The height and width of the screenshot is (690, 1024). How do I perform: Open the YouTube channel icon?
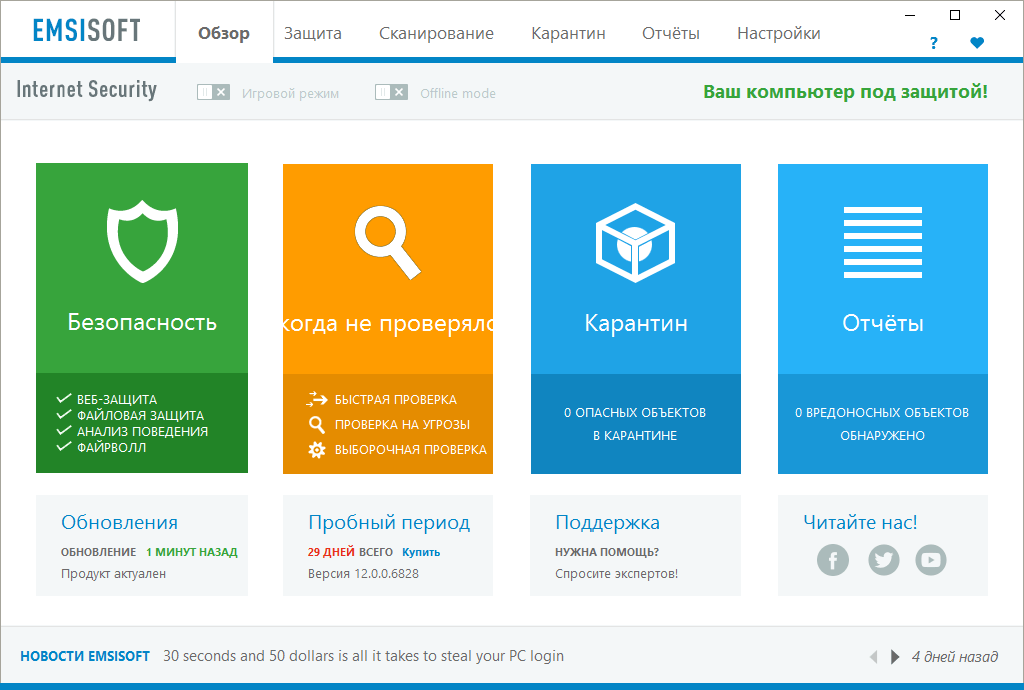[931, 559]
